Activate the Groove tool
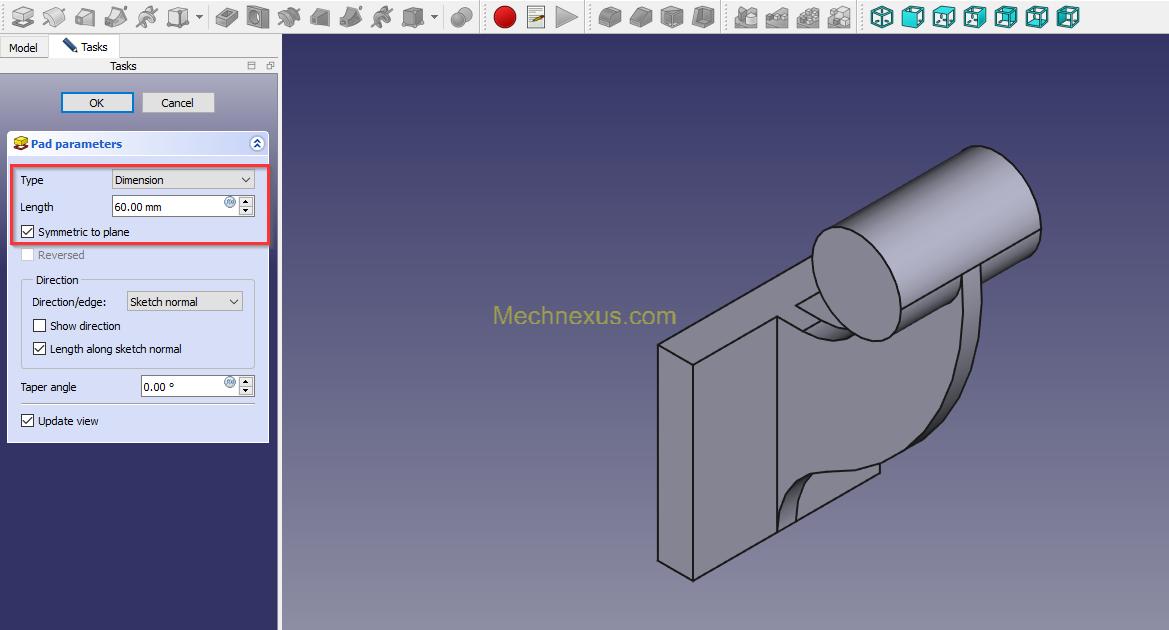 [x=289, y=16]
